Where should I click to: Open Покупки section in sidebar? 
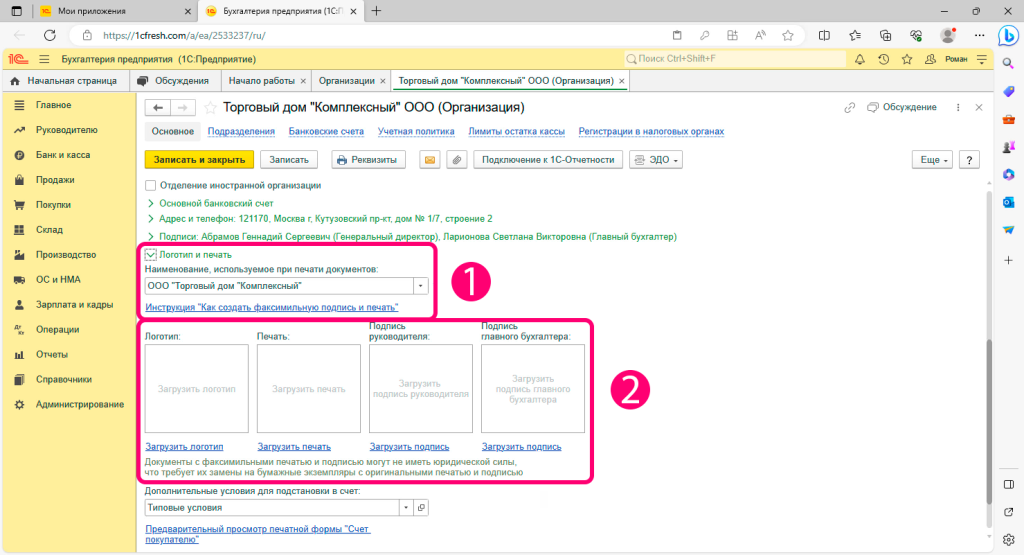pos(53,205)
